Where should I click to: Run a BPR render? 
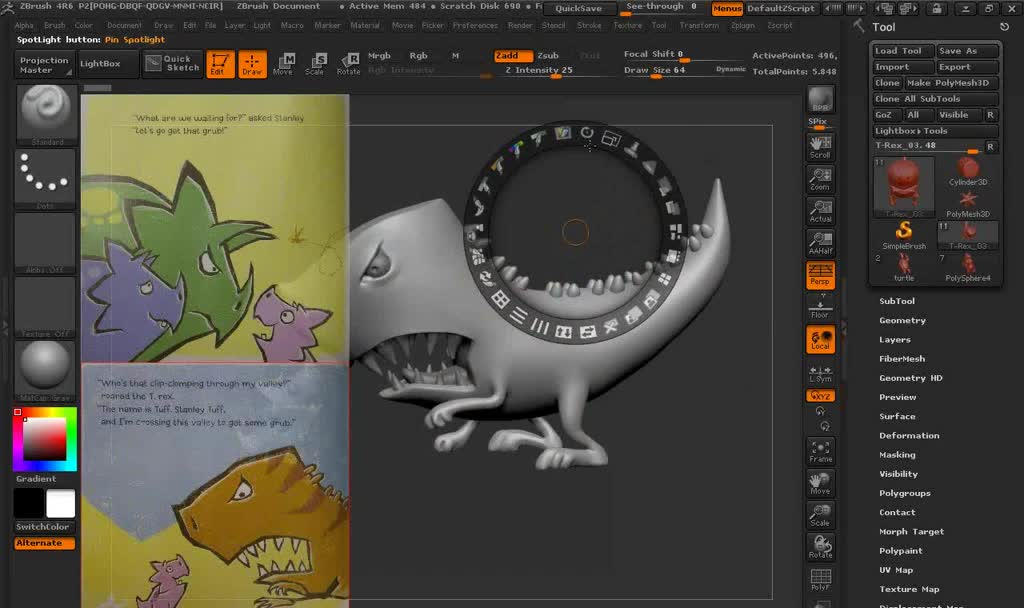pyautogui.click(x=820, y=100)
